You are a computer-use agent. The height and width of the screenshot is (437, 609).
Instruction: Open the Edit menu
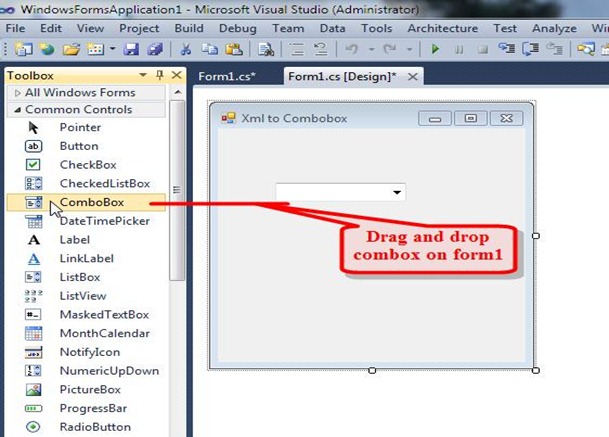click(51, 28)
